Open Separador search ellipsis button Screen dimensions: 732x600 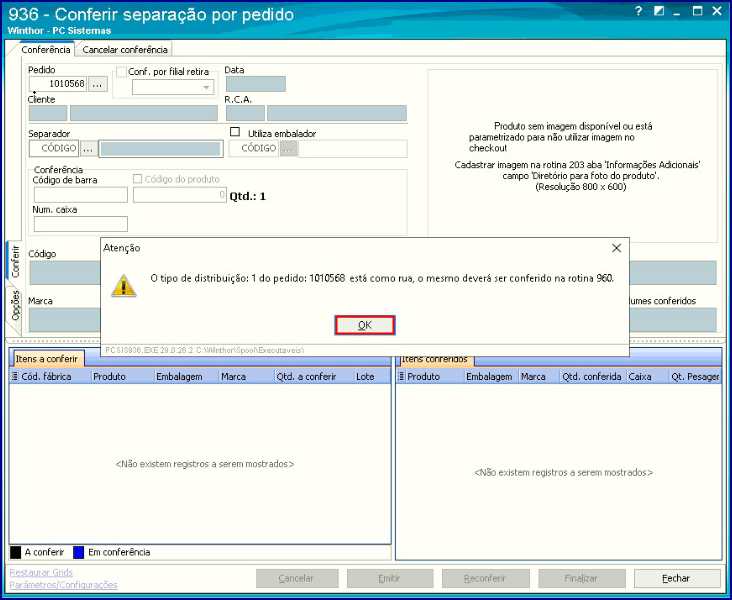click(89, 148)
